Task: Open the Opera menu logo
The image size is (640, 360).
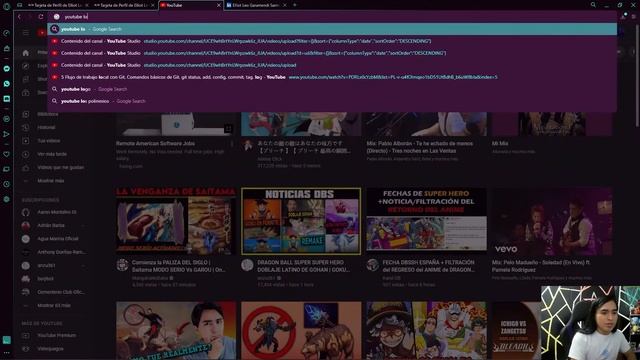Action: point(7,6)
